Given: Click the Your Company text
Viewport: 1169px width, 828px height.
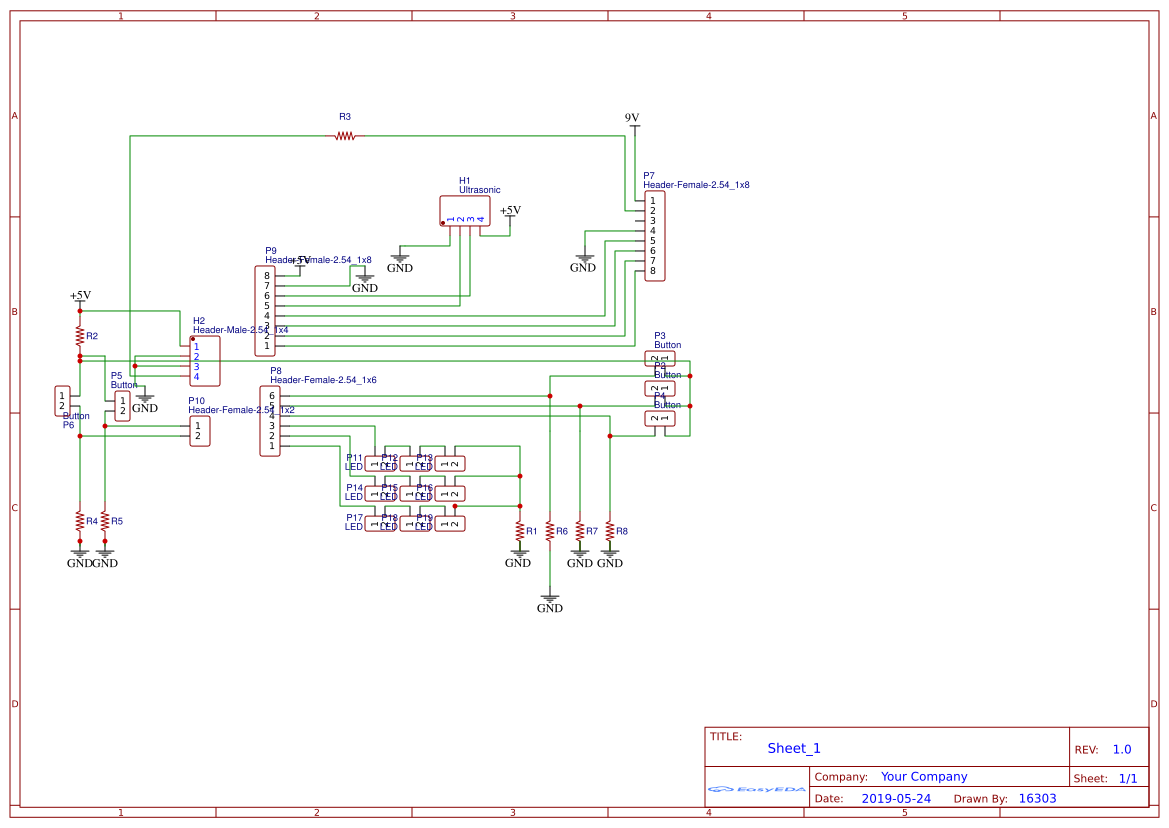Looking at the screenshot, I should pyautogui.click(x=923, y=776).
